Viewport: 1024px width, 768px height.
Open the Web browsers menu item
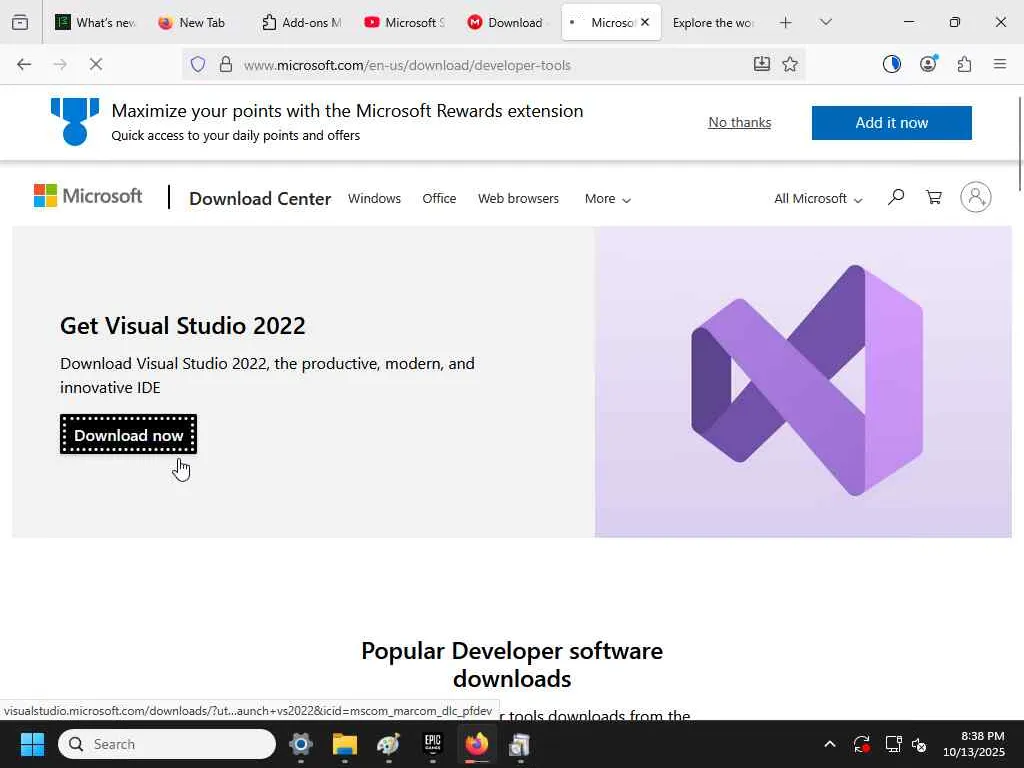518,199
